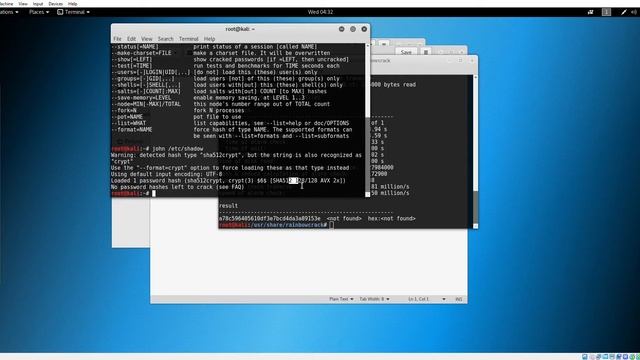The image size is (640, 360).
Task: Click the '--pot=NAME' option text
Action: (127, 117)
